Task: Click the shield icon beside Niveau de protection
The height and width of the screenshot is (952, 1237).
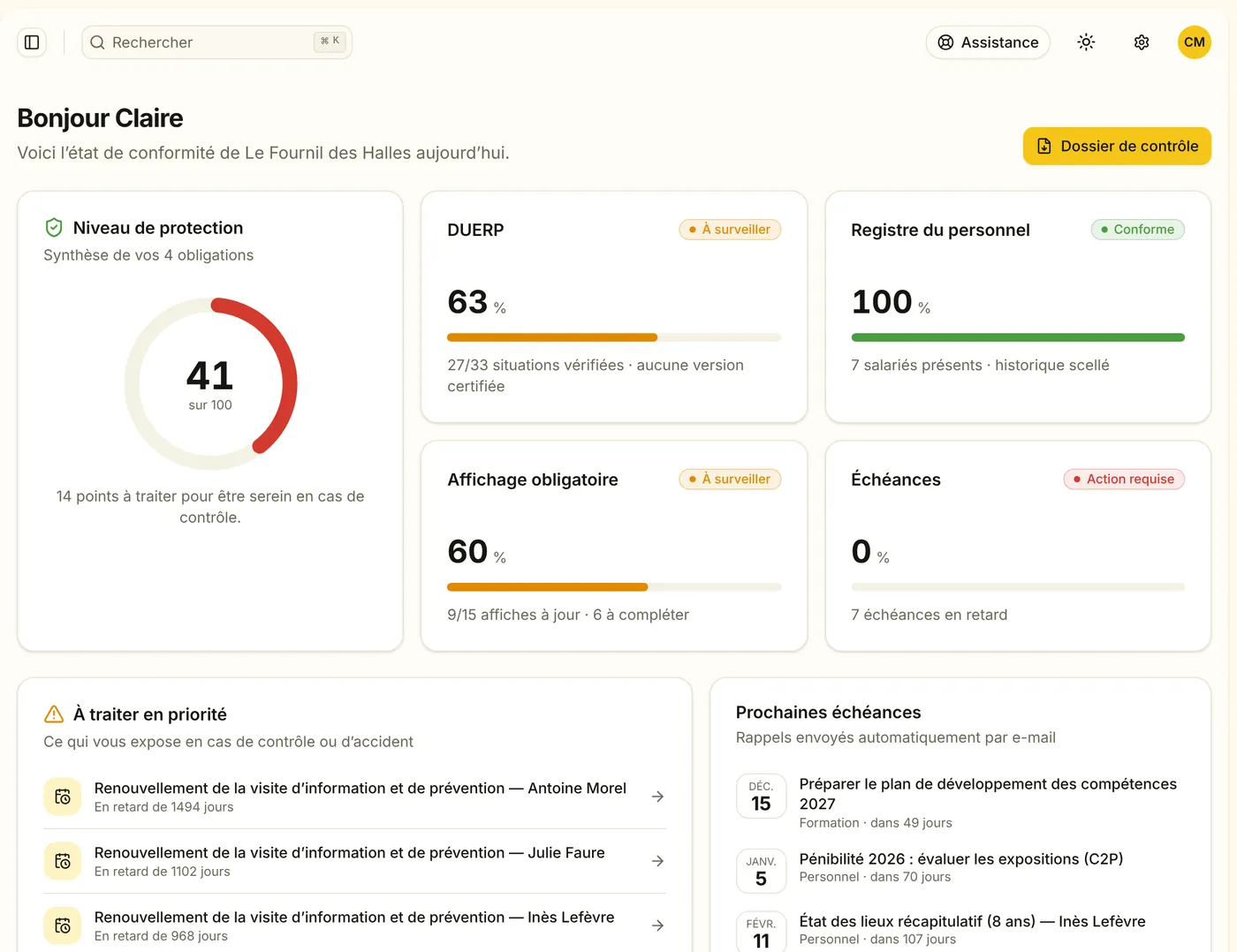Action: click(x=54, y=228)
